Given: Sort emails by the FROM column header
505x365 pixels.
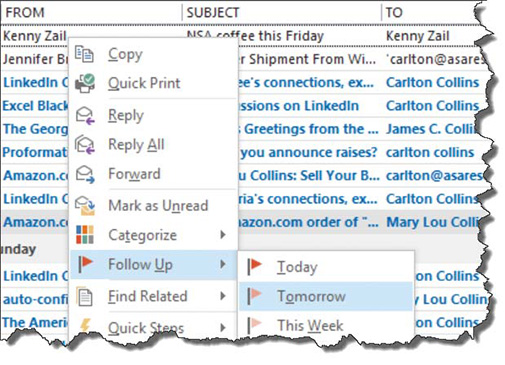Looking at the screenshot, I should pyautogui.click(x=25, y=13).
